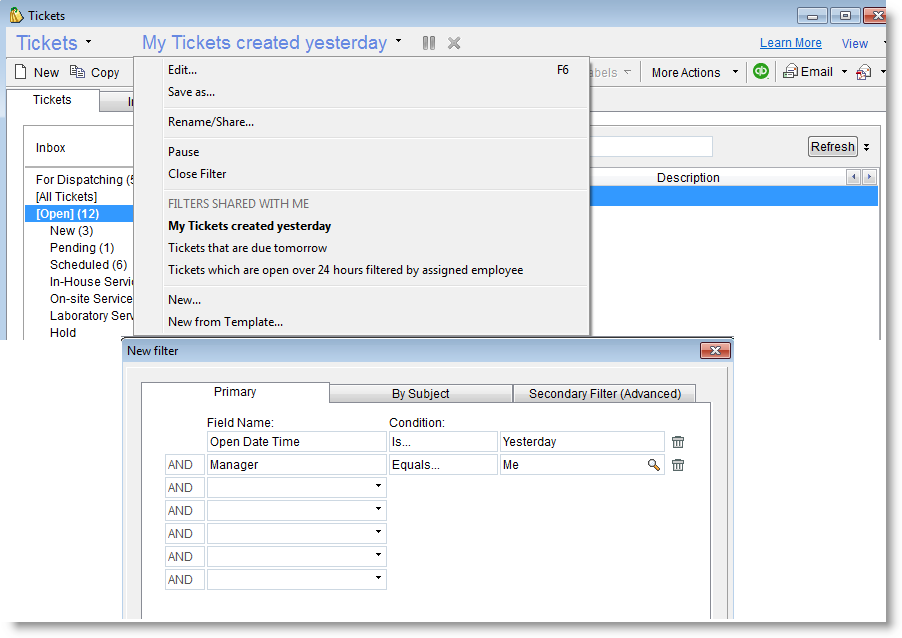Pause the active filter using the pause icon
The image size is (902, 638).
(x=428, y=43)
